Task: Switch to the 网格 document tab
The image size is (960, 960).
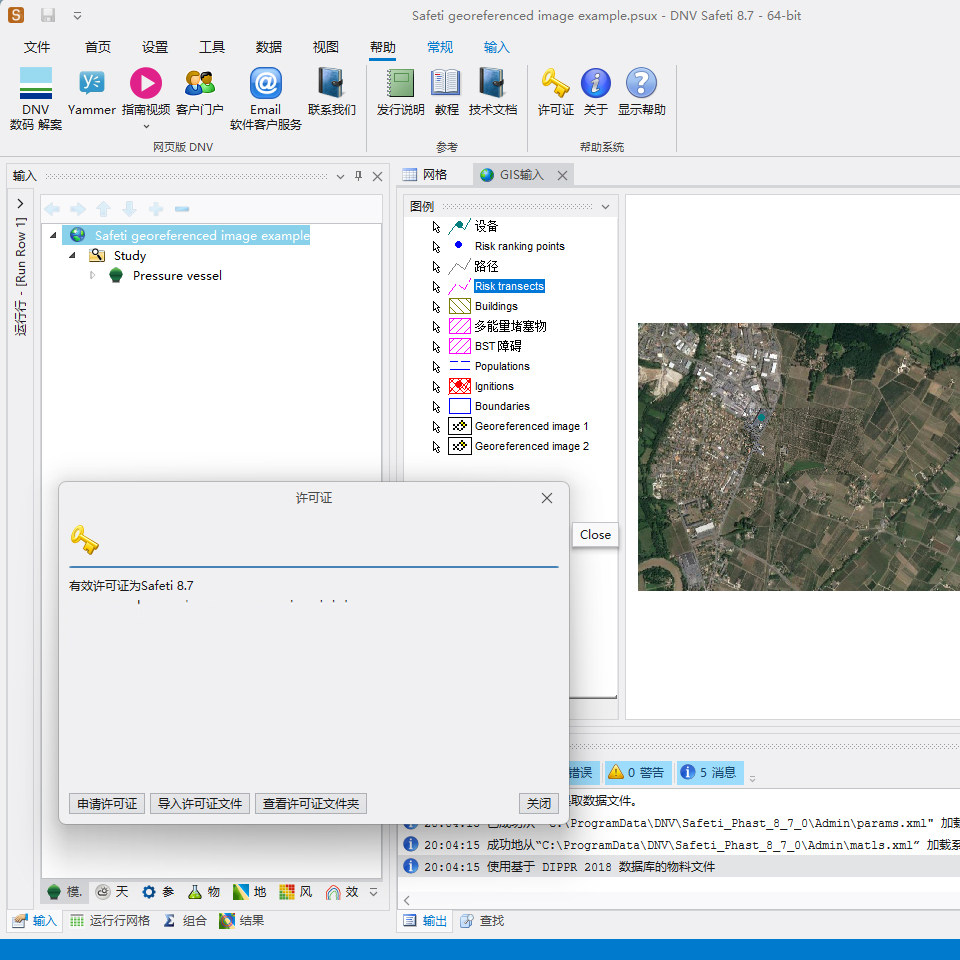Action: pyautogui.click(x=425, y=174)
